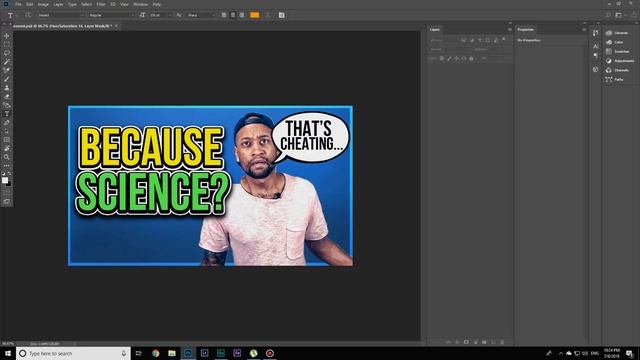
Task: Open the Edit menu
Action: coord(29,4)
